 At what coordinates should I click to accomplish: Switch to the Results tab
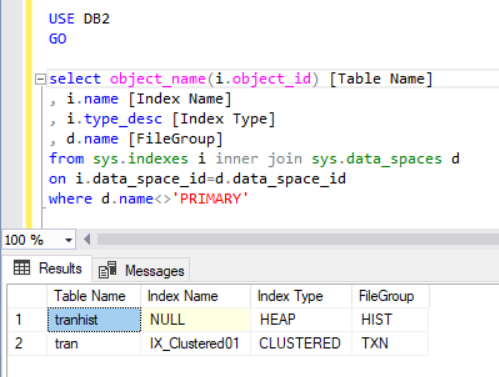click(x=47, y=268)
